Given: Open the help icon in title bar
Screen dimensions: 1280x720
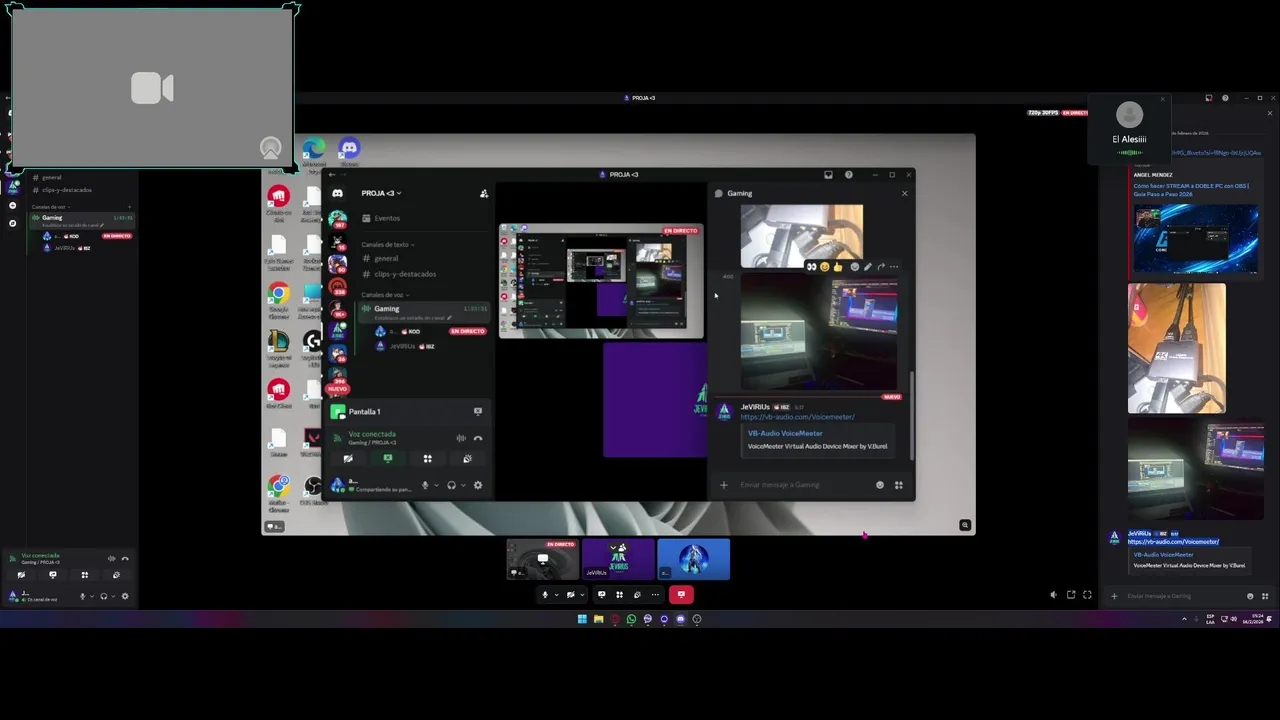Looking at the screenshot, I should 1225,98.
